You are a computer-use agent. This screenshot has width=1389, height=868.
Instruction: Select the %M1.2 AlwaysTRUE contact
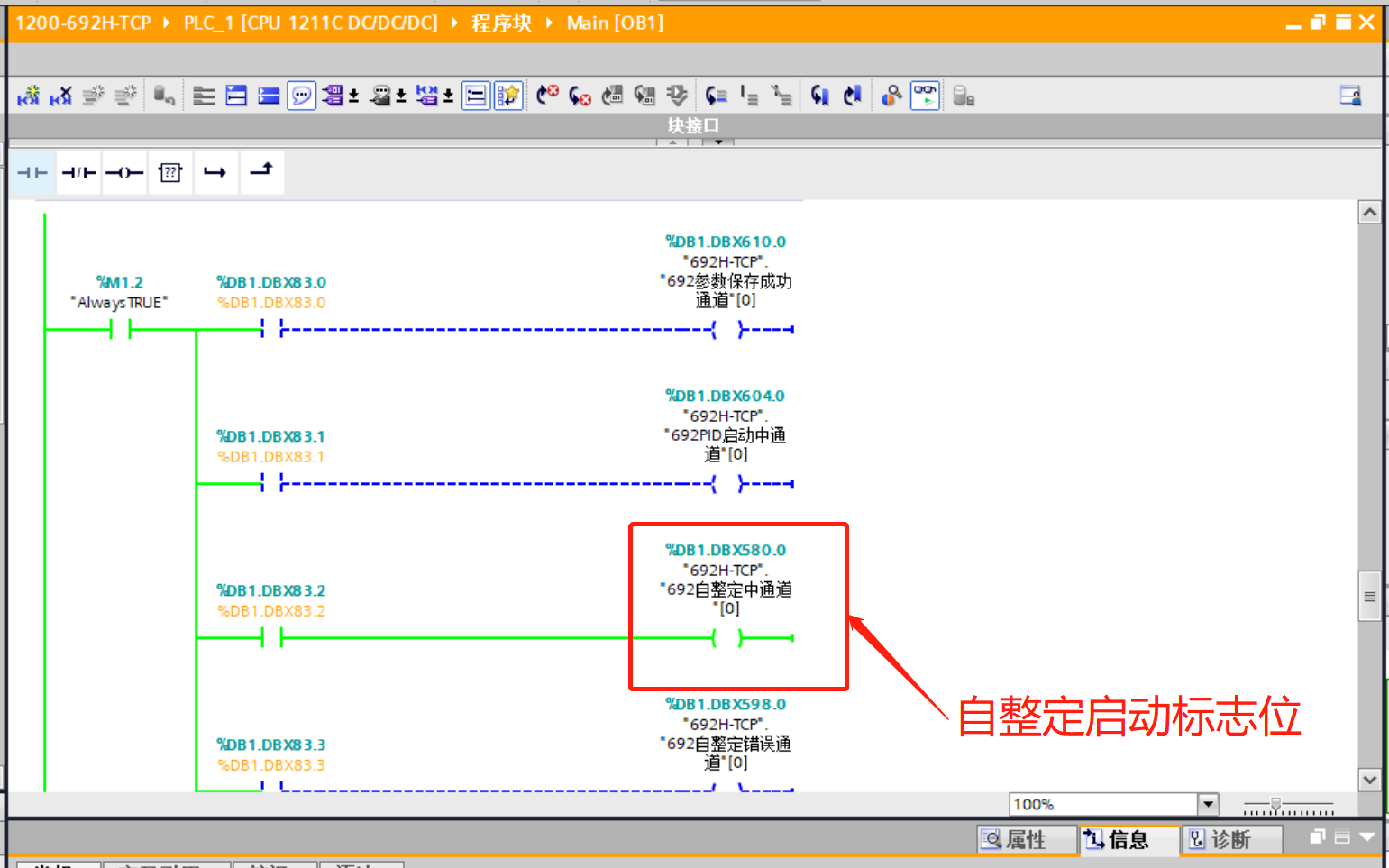click(x=120, y=330)
